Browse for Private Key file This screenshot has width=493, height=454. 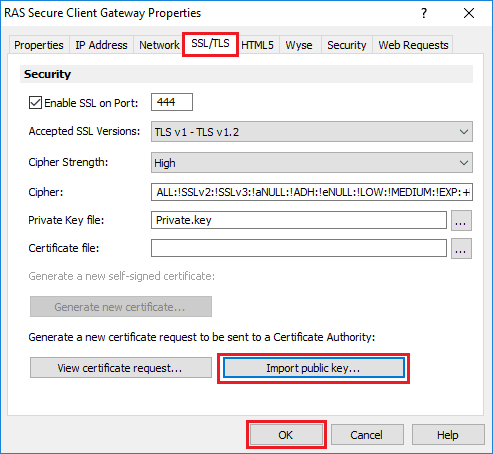click(461, 220)
